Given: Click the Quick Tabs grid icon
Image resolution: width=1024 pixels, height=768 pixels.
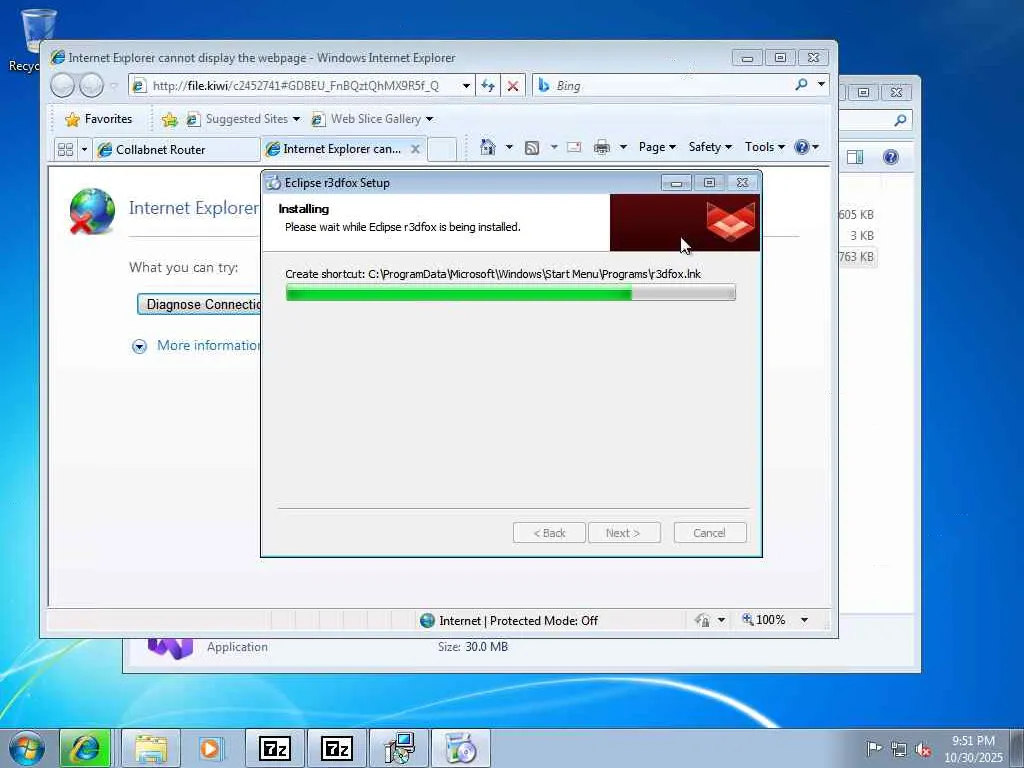Looking at the screenshot, I should pos(65,150).
